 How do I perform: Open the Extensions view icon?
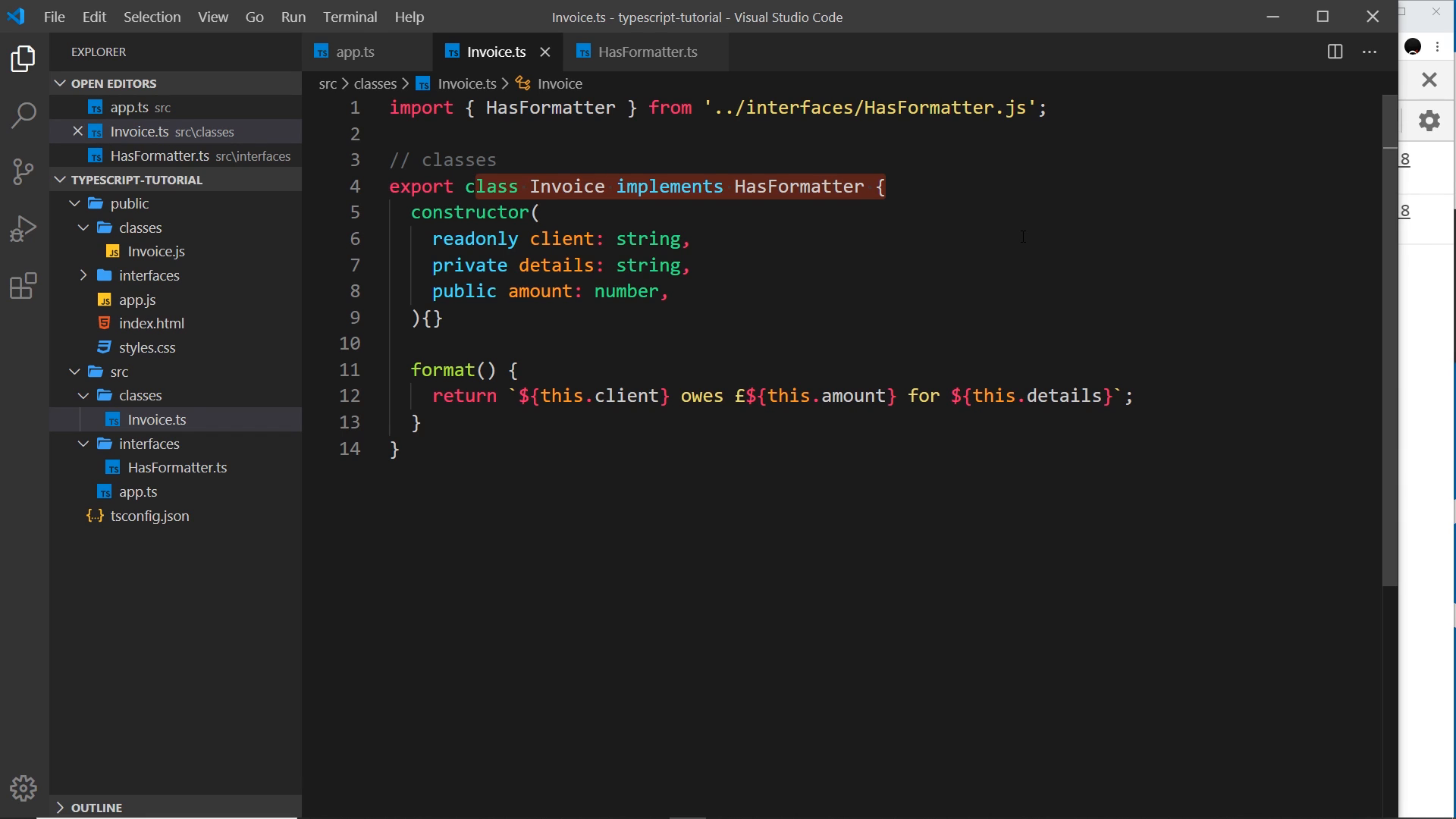coord(24,286)
